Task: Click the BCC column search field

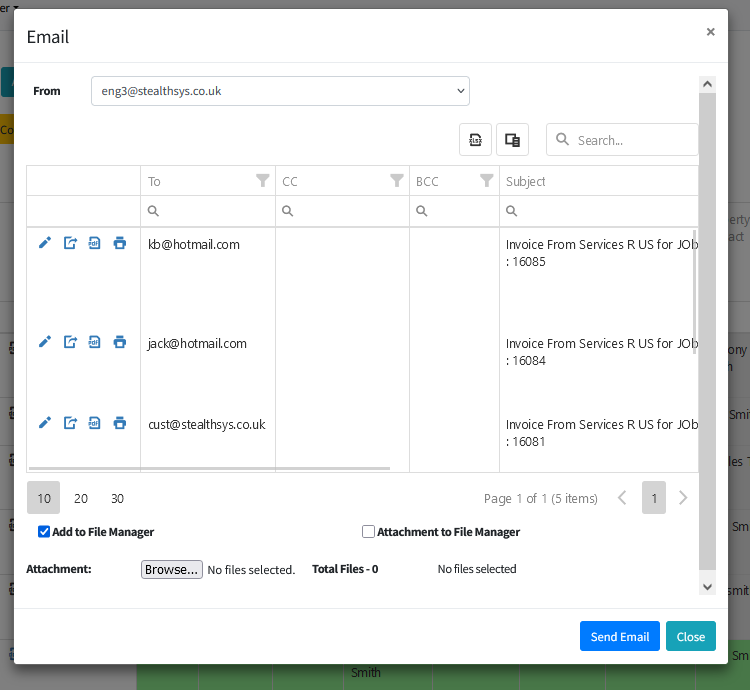Action: click(x=454, y=211)
